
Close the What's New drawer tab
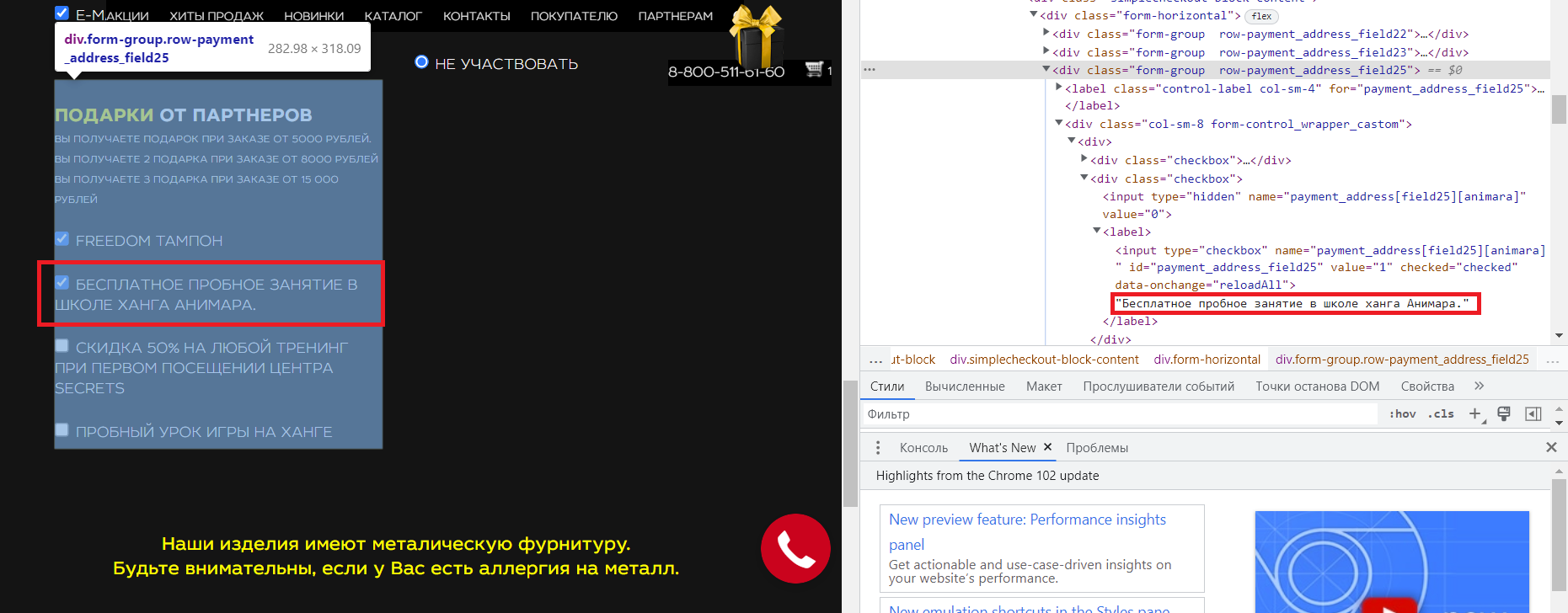[1048, 447]
